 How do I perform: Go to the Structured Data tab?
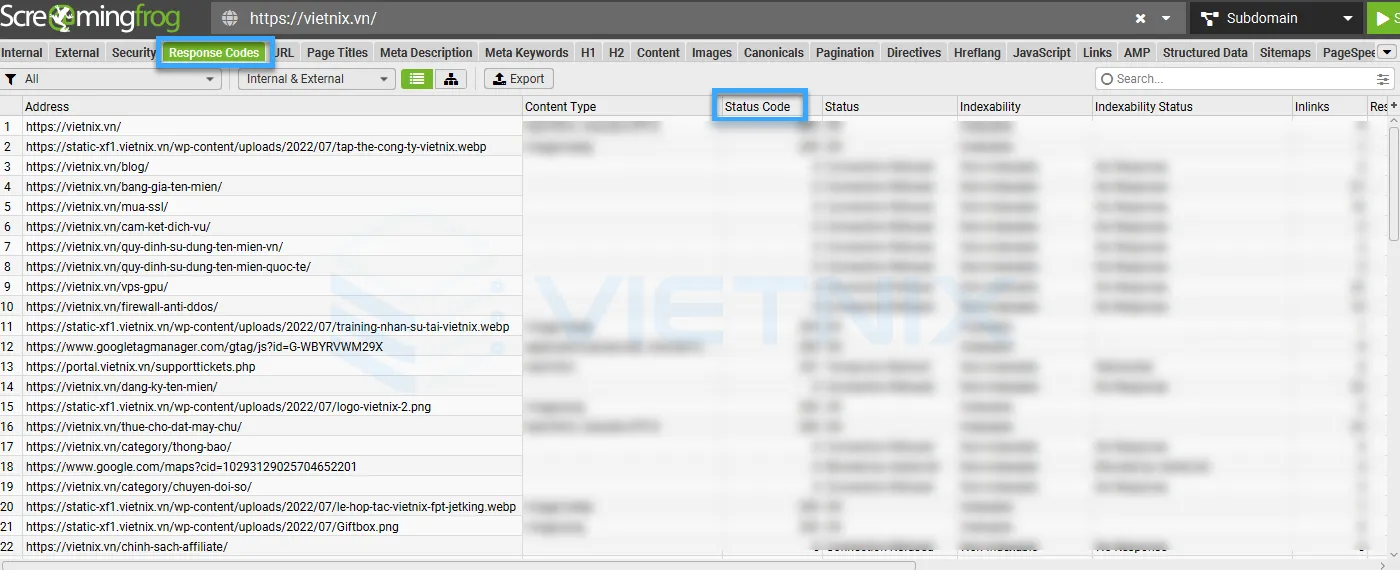click(1205, 53)
